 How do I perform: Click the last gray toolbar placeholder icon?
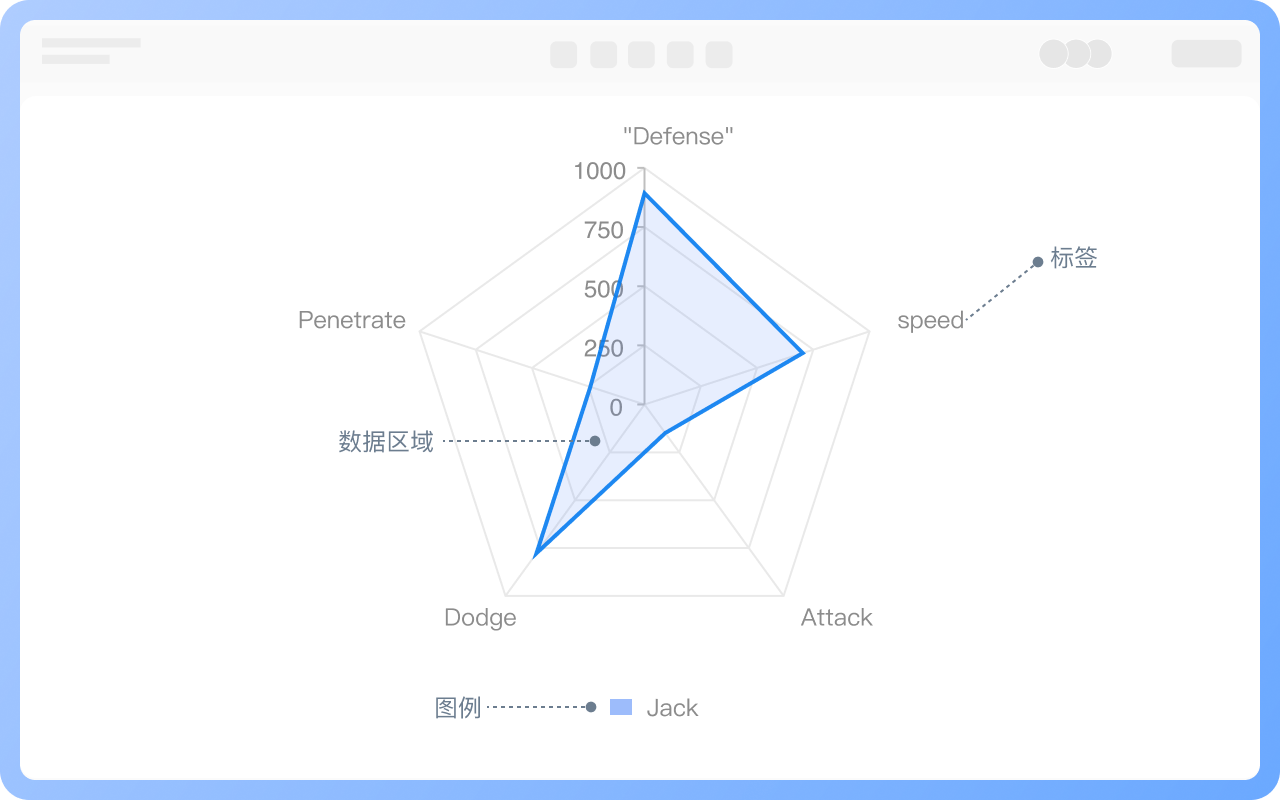pyautogui.click(x=719, y=54)
